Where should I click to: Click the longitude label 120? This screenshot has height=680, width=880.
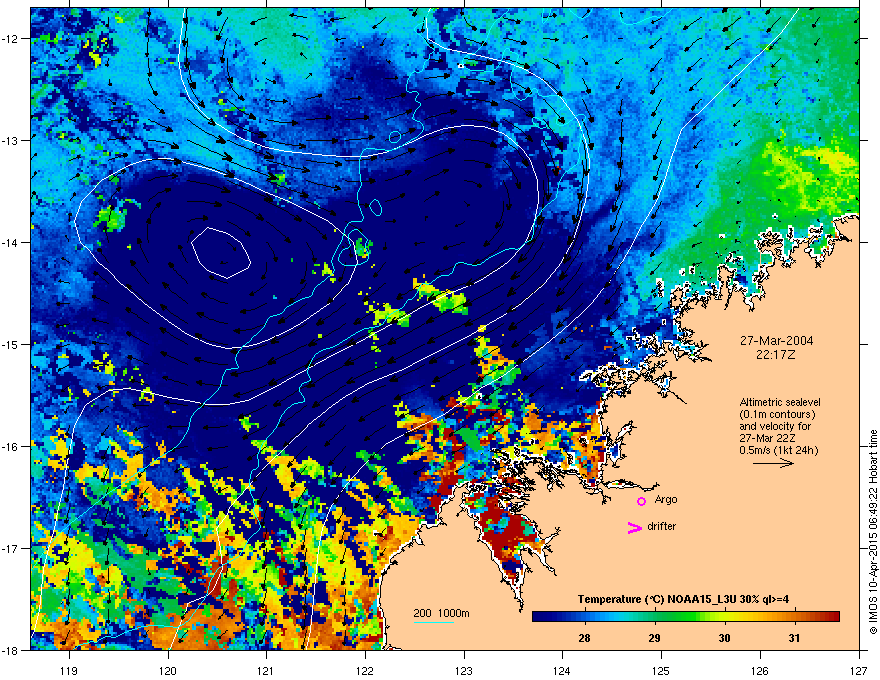168,670
